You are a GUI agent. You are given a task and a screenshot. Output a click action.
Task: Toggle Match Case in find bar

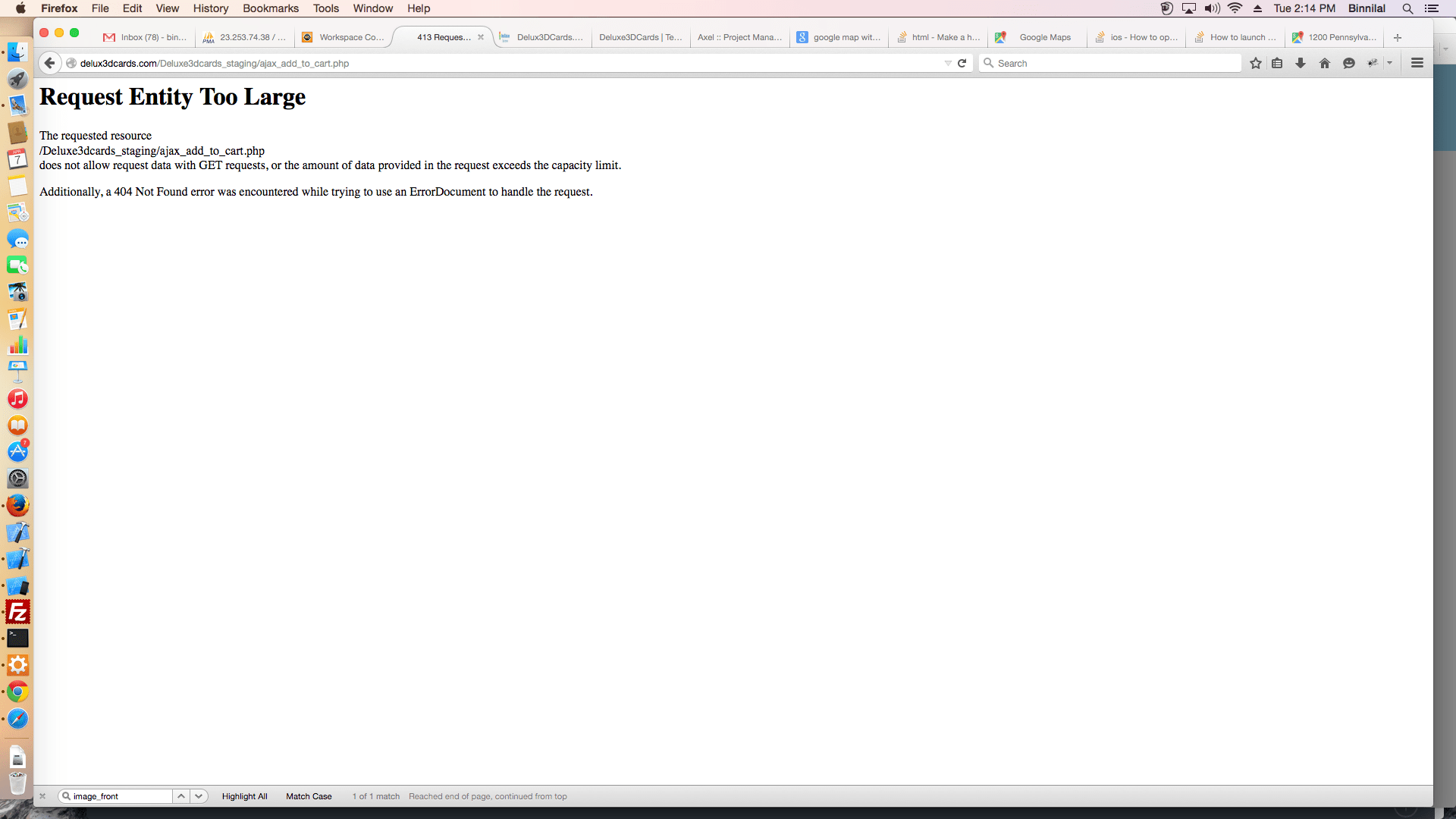[309, 796]
